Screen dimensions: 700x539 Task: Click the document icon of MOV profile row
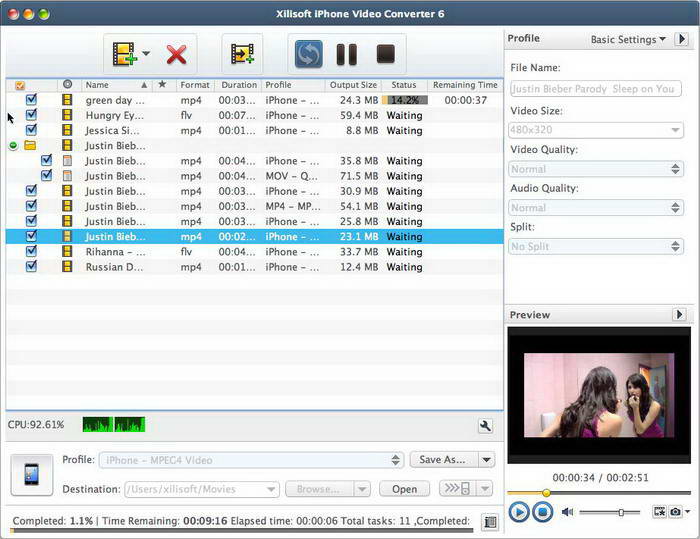pyautogui.click(x=67, y=176)
